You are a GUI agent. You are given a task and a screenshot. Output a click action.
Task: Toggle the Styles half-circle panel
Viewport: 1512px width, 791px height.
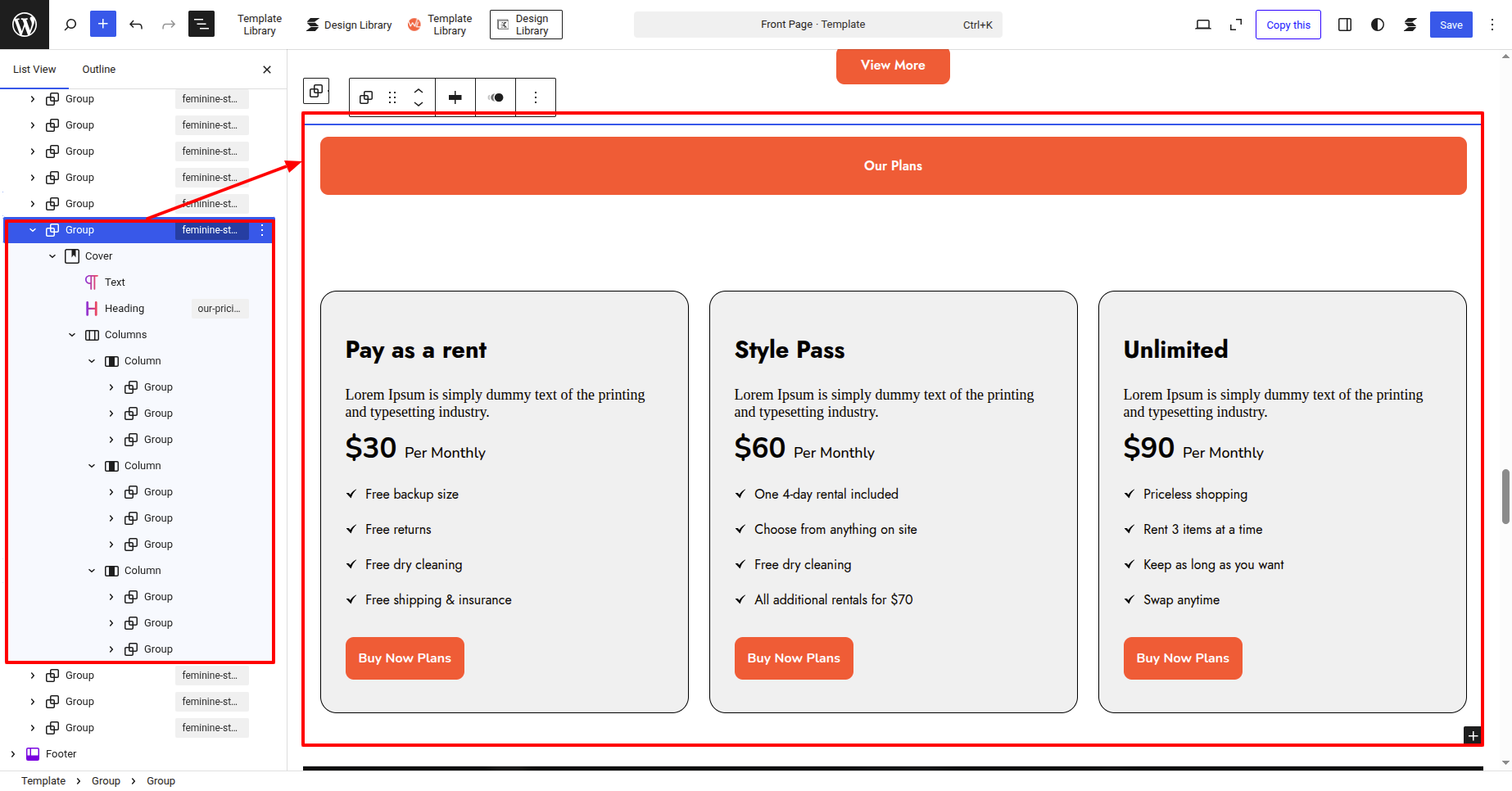1377,25
